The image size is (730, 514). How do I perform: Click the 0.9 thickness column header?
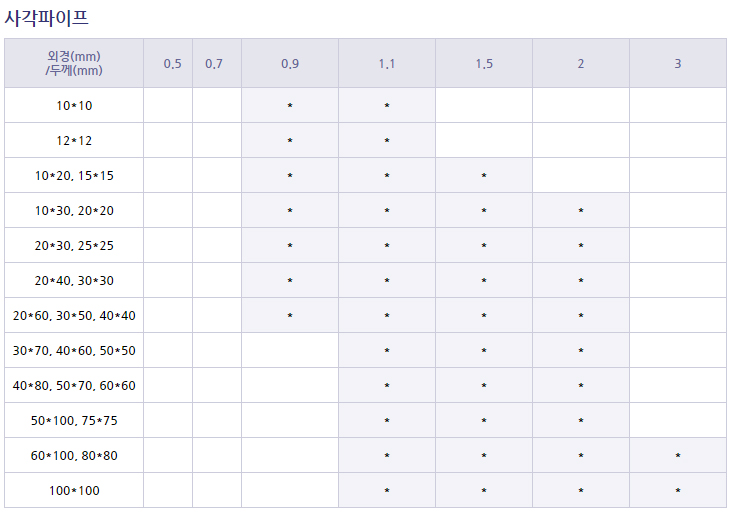290,64
